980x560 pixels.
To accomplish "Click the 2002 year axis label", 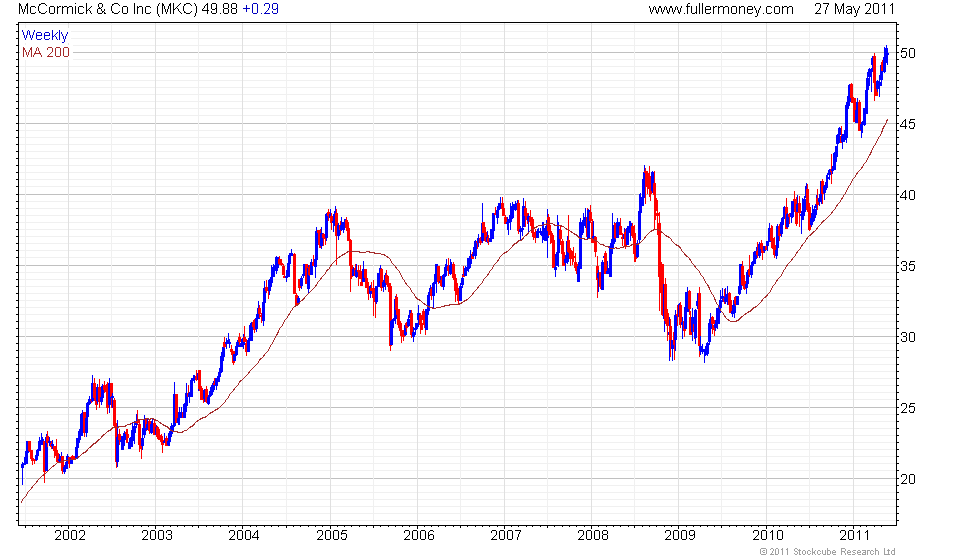I will pos(69,536).
